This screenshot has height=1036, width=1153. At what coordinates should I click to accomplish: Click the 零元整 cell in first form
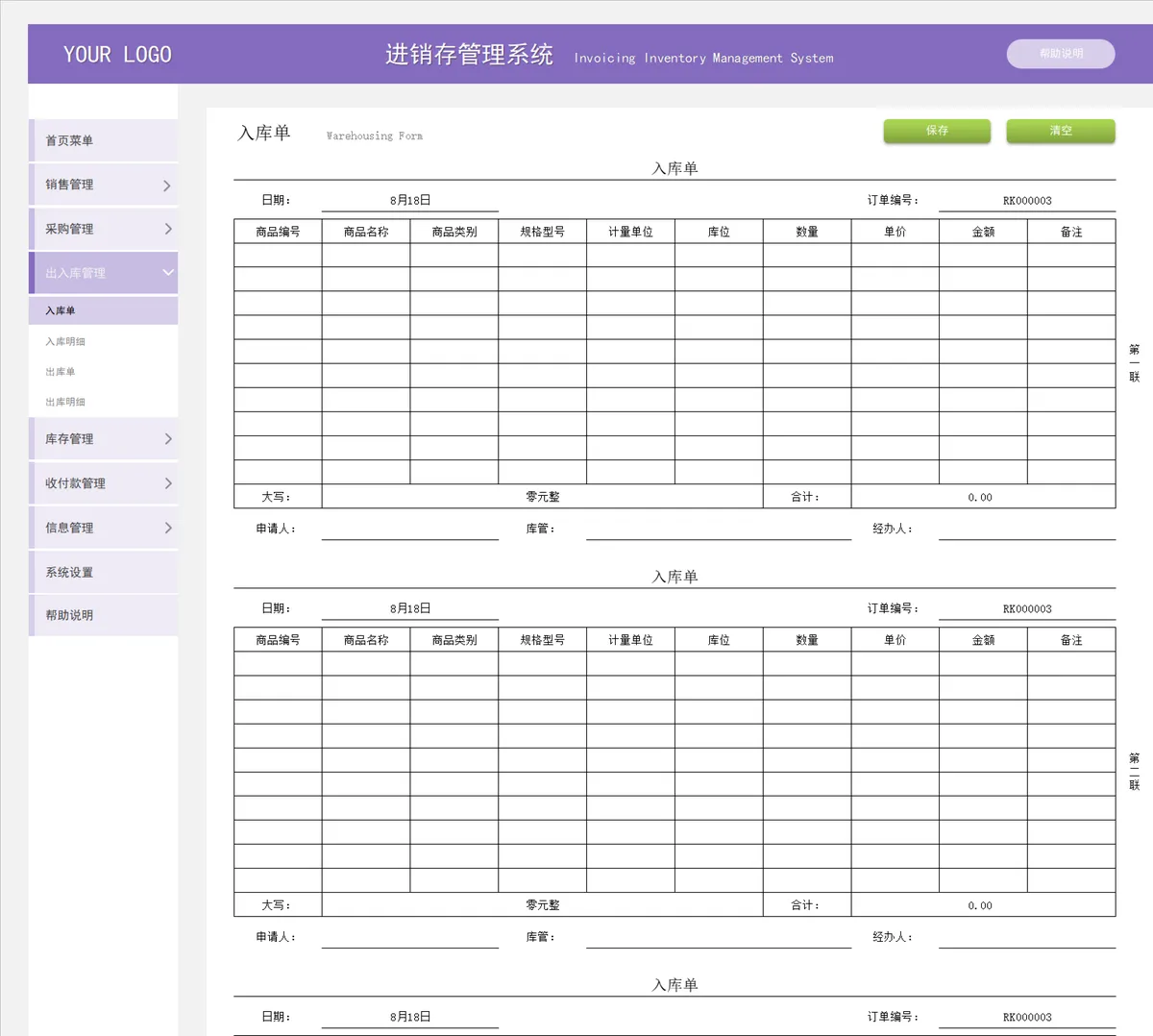pyautogui.click(x=543, y=497)
